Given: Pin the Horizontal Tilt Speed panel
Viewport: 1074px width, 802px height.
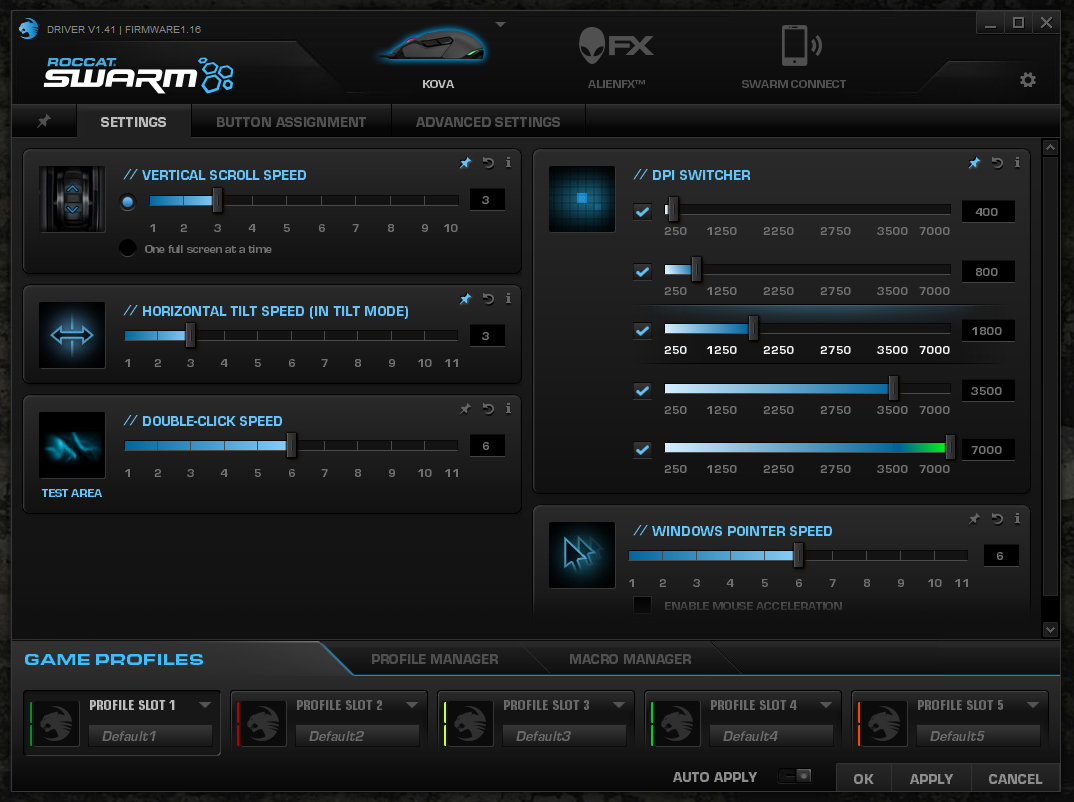Looking at the screenshot, I should 465,299.
